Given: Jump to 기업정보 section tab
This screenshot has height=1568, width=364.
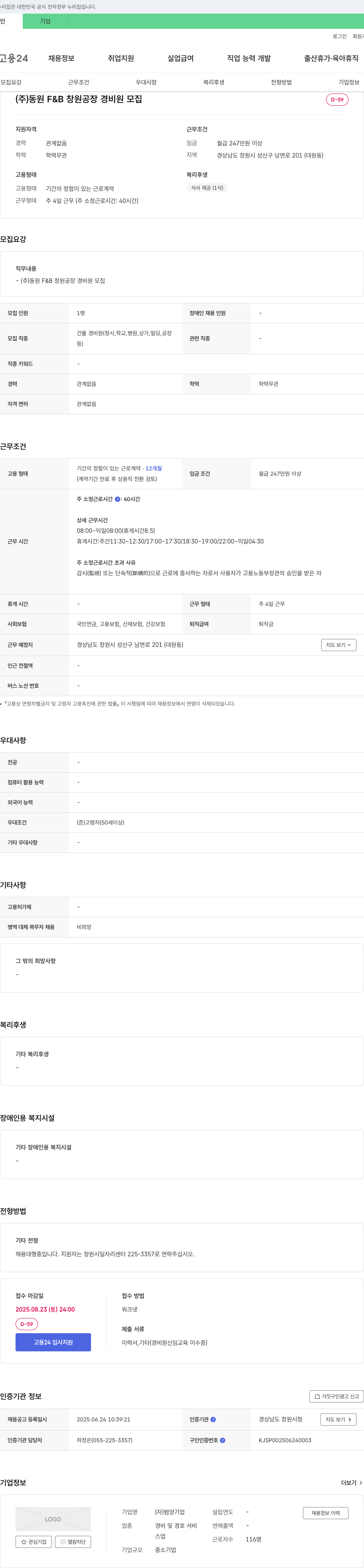Looking at the screenshot, I should coord(349,82).
